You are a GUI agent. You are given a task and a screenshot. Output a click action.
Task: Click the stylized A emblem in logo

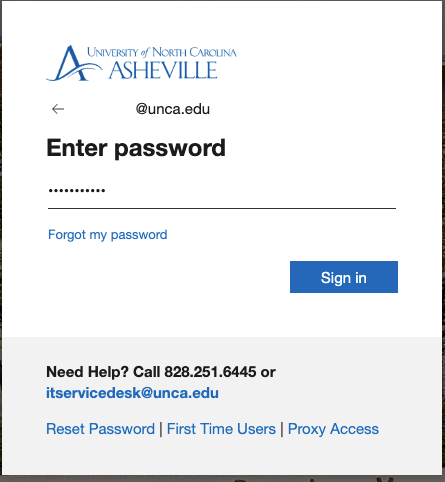click(74, 63)
